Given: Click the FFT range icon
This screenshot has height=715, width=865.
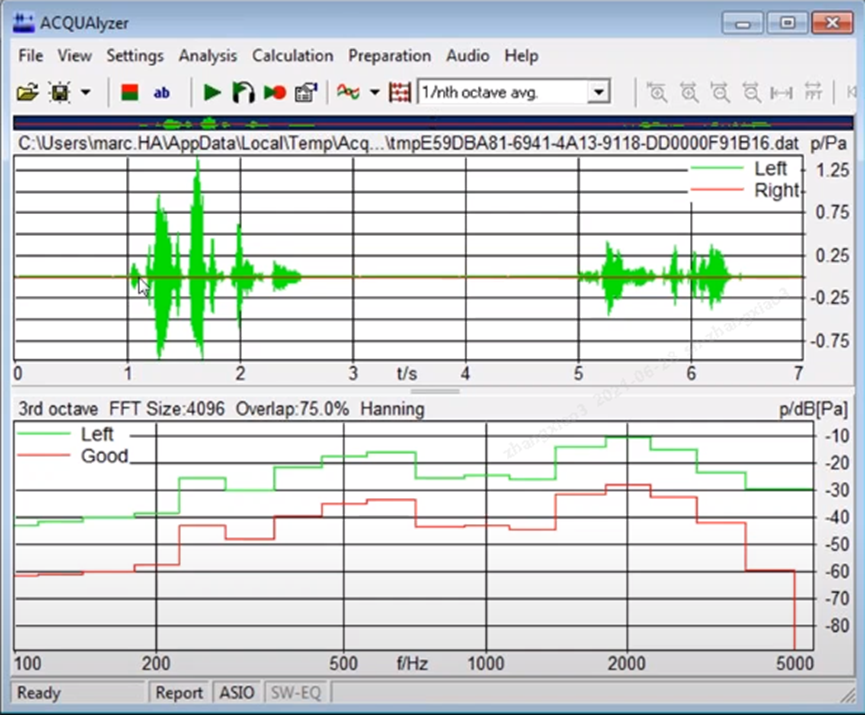Looking at the screenshot, I should 813,92.
